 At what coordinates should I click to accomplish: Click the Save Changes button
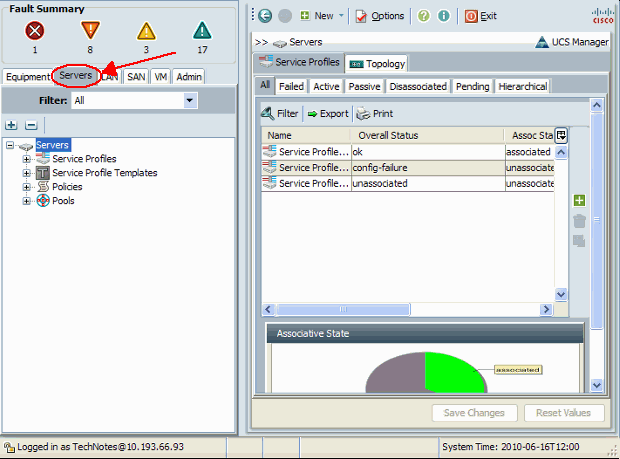click(x=474, y=413)
